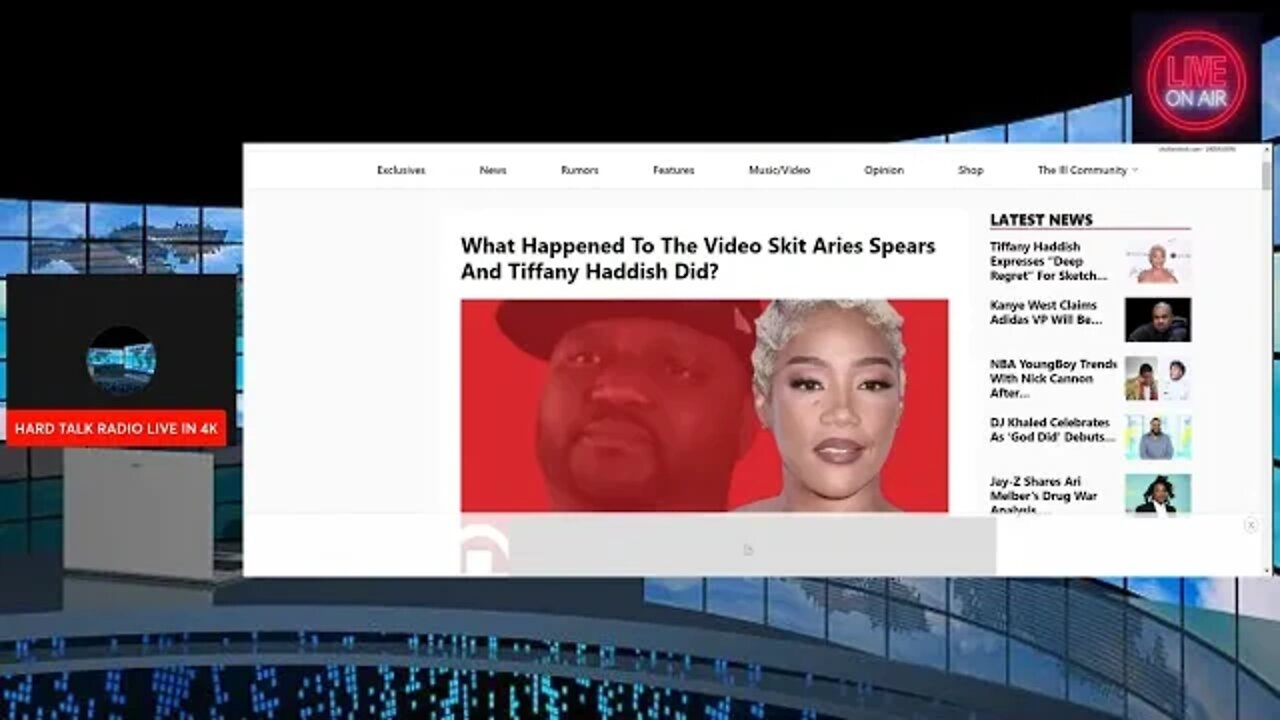This screenshot has width=1280, height=720.
Task: Click the Hard Talk Radio Live in 4K banner
Action: pyautogui.click(x=116, y=429)
